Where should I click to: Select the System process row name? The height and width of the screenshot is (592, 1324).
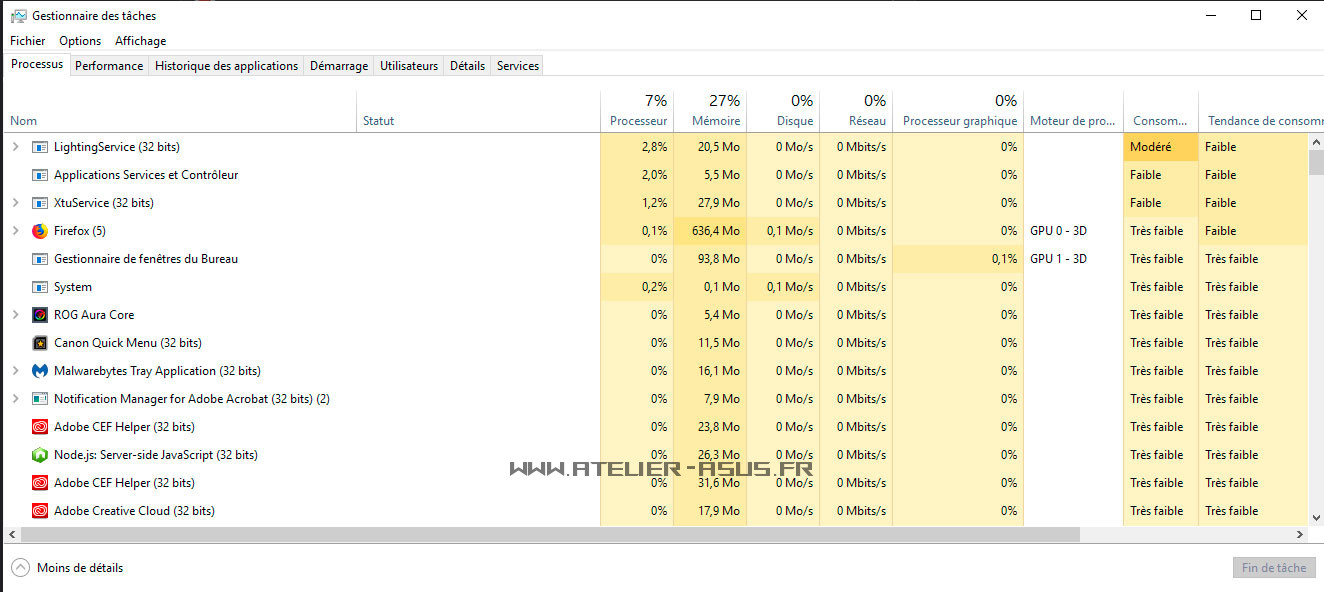click(73, 287)
